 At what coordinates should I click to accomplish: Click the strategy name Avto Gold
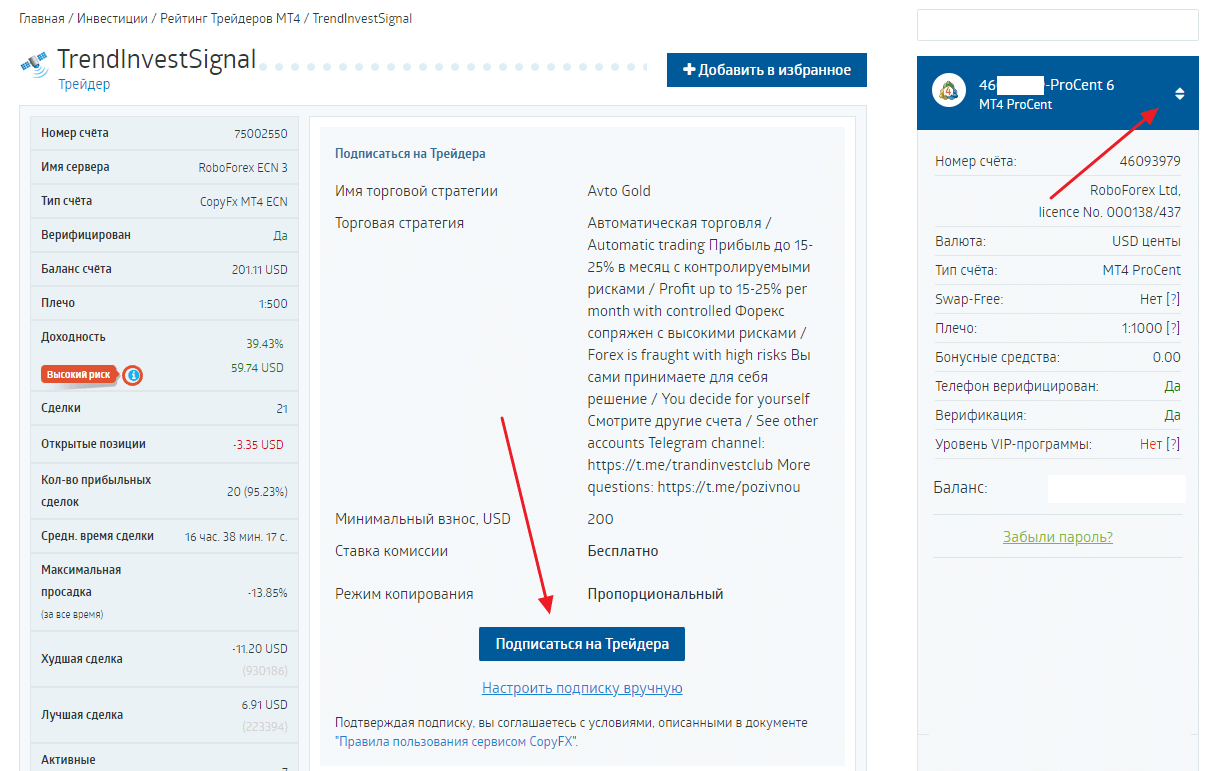point(619,191)
